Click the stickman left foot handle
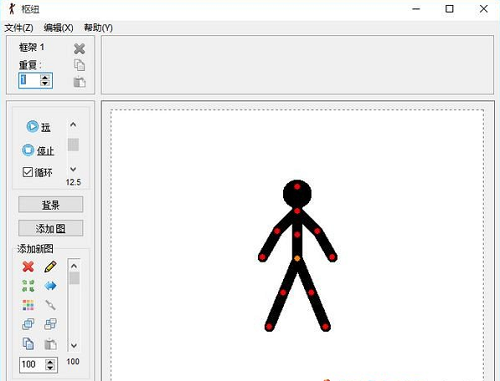The width and height of the screenshot is (500, 381). [x=269, y=327]
